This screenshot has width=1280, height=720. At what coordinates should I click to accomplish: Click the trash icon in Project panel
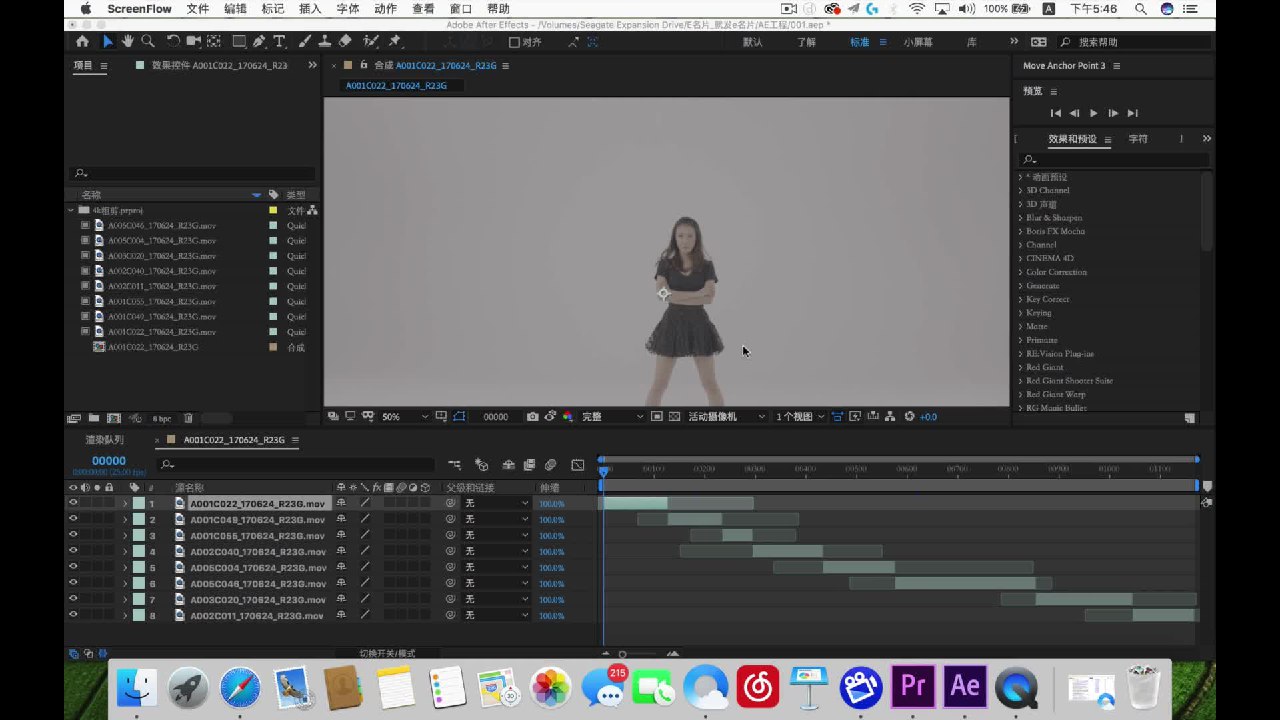188,418
